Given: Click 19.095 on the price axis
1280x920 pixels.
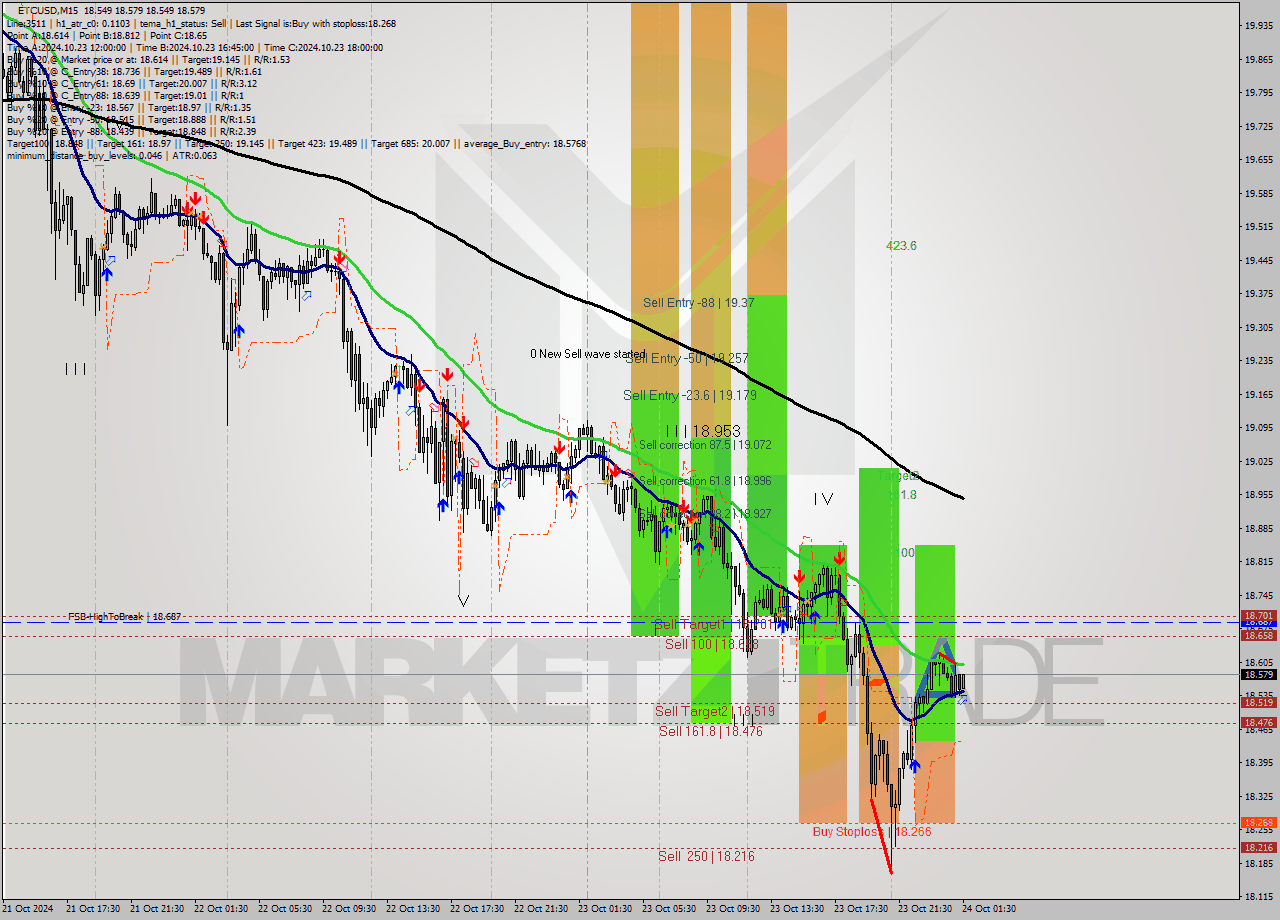Looking at the screenshot, I should click(x=1258, y=427).
